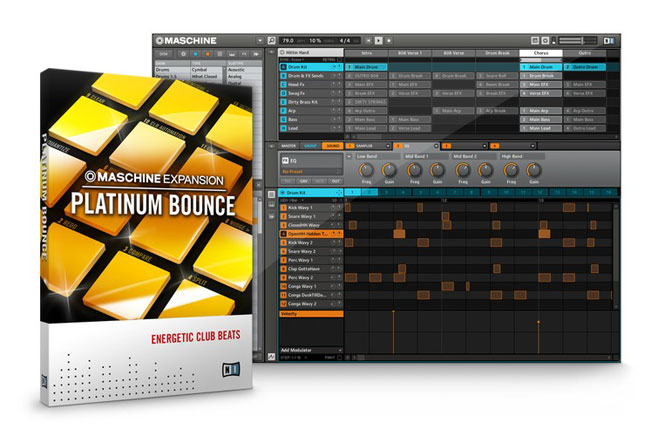Adjust the master volume slider in header
Image resolution: width=665 pixels, height=443 pixels.
(x=578, y=41)
